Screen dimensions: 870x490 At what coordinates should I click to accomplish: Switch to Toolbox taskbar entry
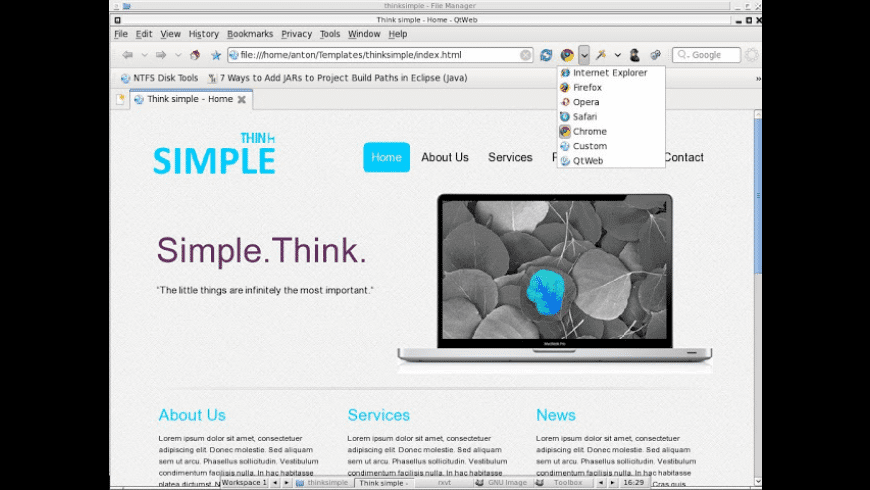564,483
